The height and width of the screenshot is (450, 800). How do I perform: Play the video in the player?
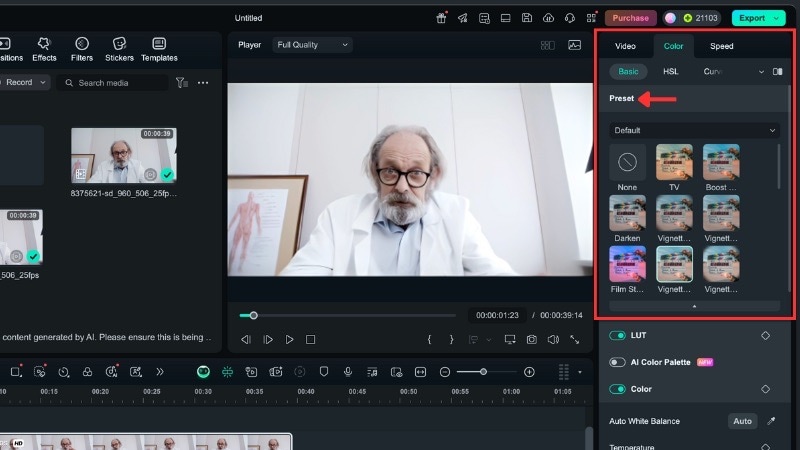tap(289, 339)
